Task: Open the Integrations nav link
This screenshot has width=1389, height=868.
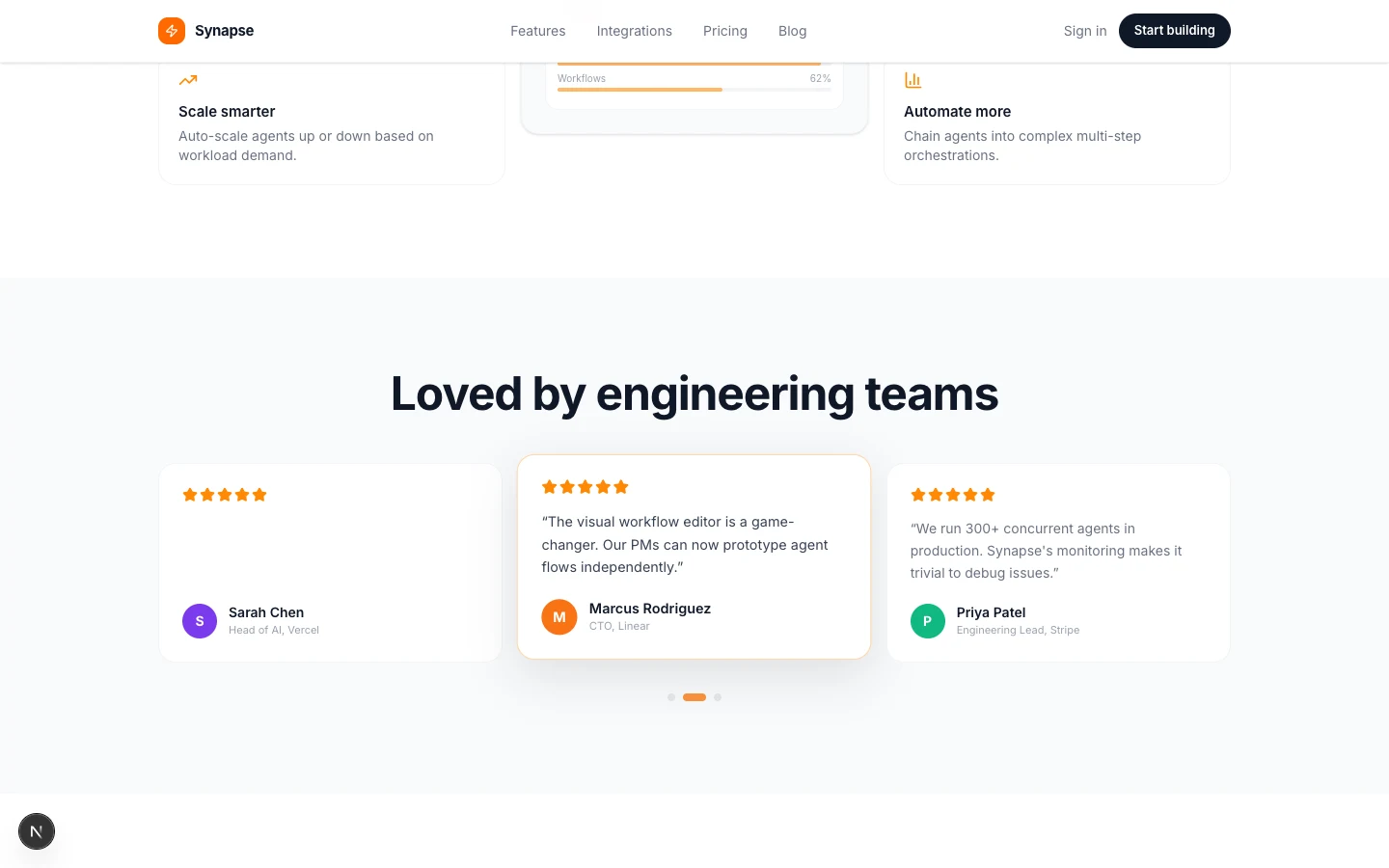Action: (635, 31)
